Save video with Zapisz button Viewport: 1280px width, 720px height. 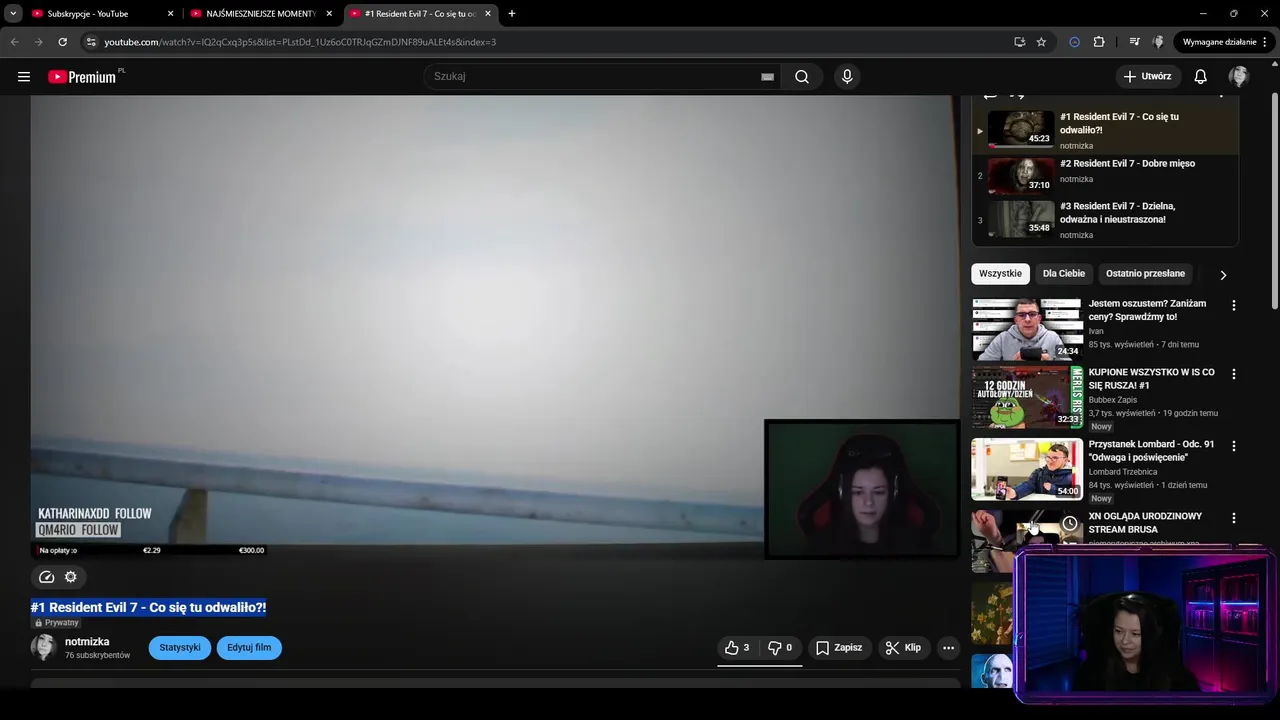pyautogui.click(x=839, y=648)
